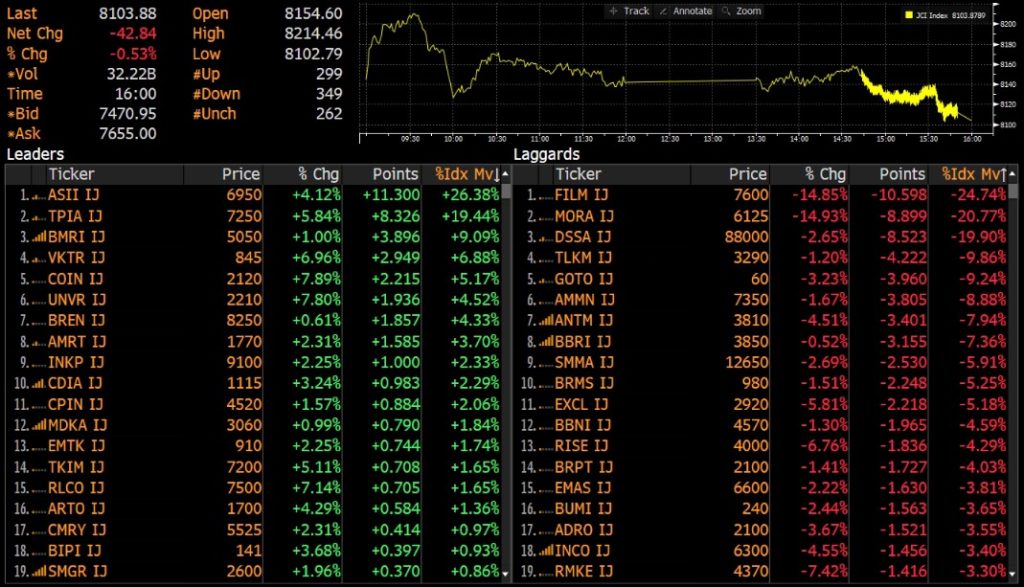
Task: Click volume bars icon beside MDKA IJ
Action: 39,426
